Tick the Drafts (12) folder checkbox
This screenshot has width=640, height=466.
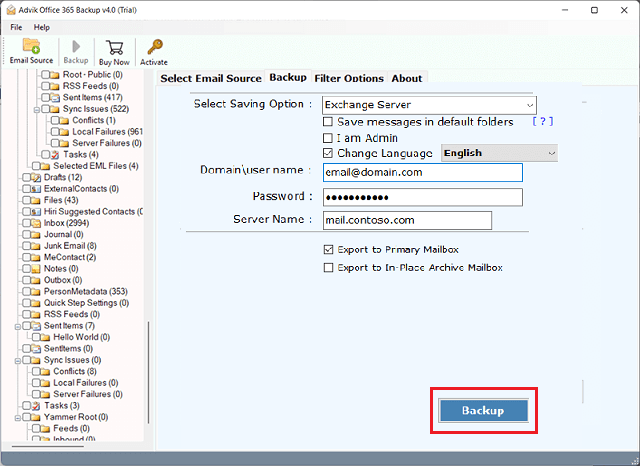click(x=27, y=177)
